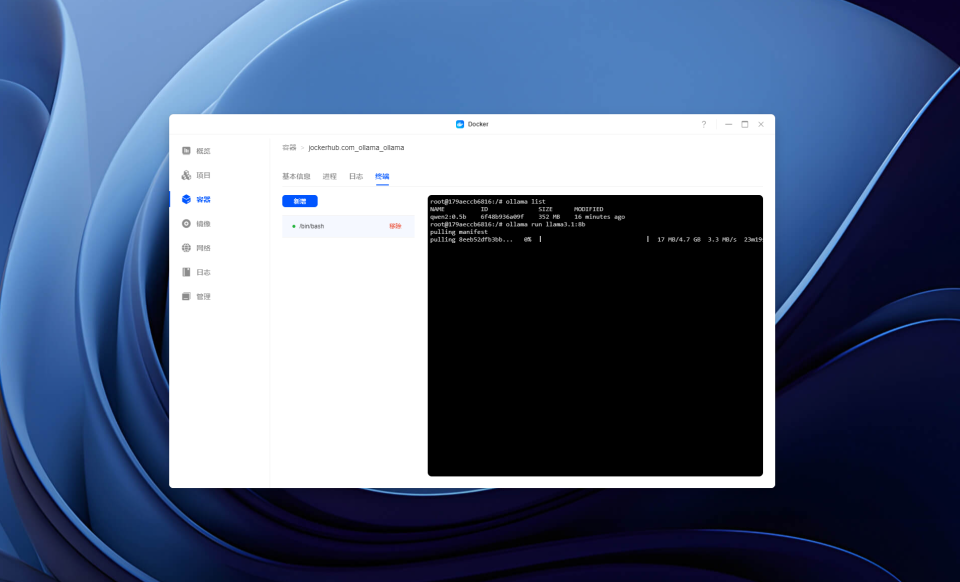
Task: Open the 项目 projects sidebar icon
Action: click(x=186, y=175)
